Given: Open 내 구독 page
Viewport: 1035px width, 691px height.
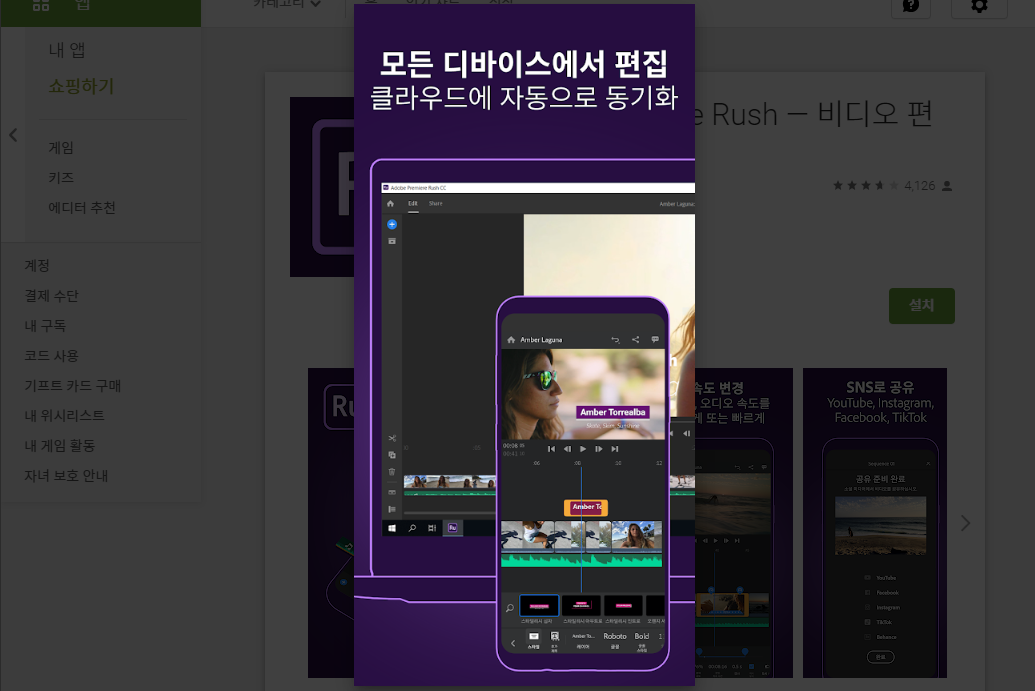Looking at the screenshot, I should 45,325.
